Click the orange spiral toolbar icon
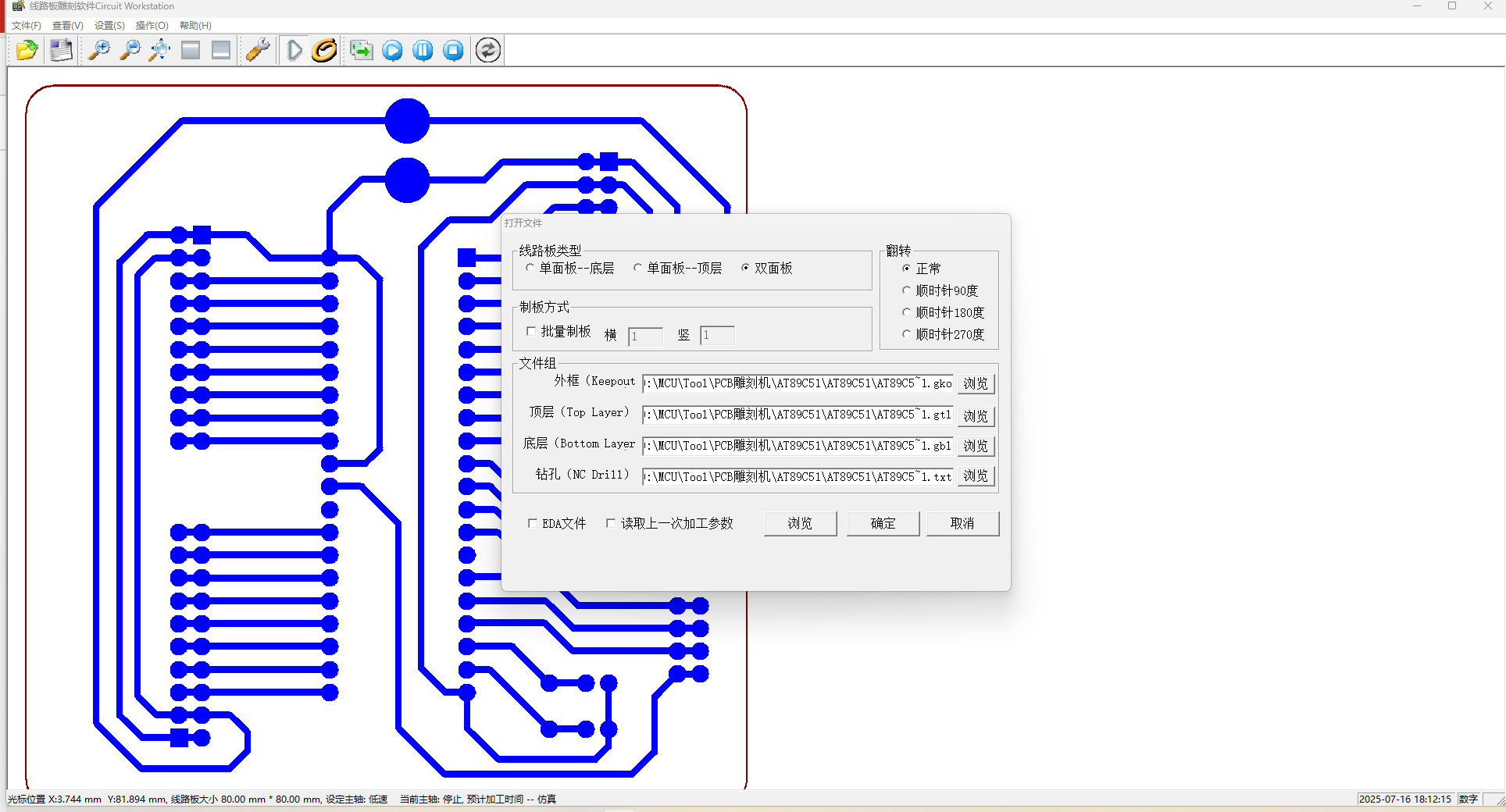1506x812 pixels. [324, 51]
